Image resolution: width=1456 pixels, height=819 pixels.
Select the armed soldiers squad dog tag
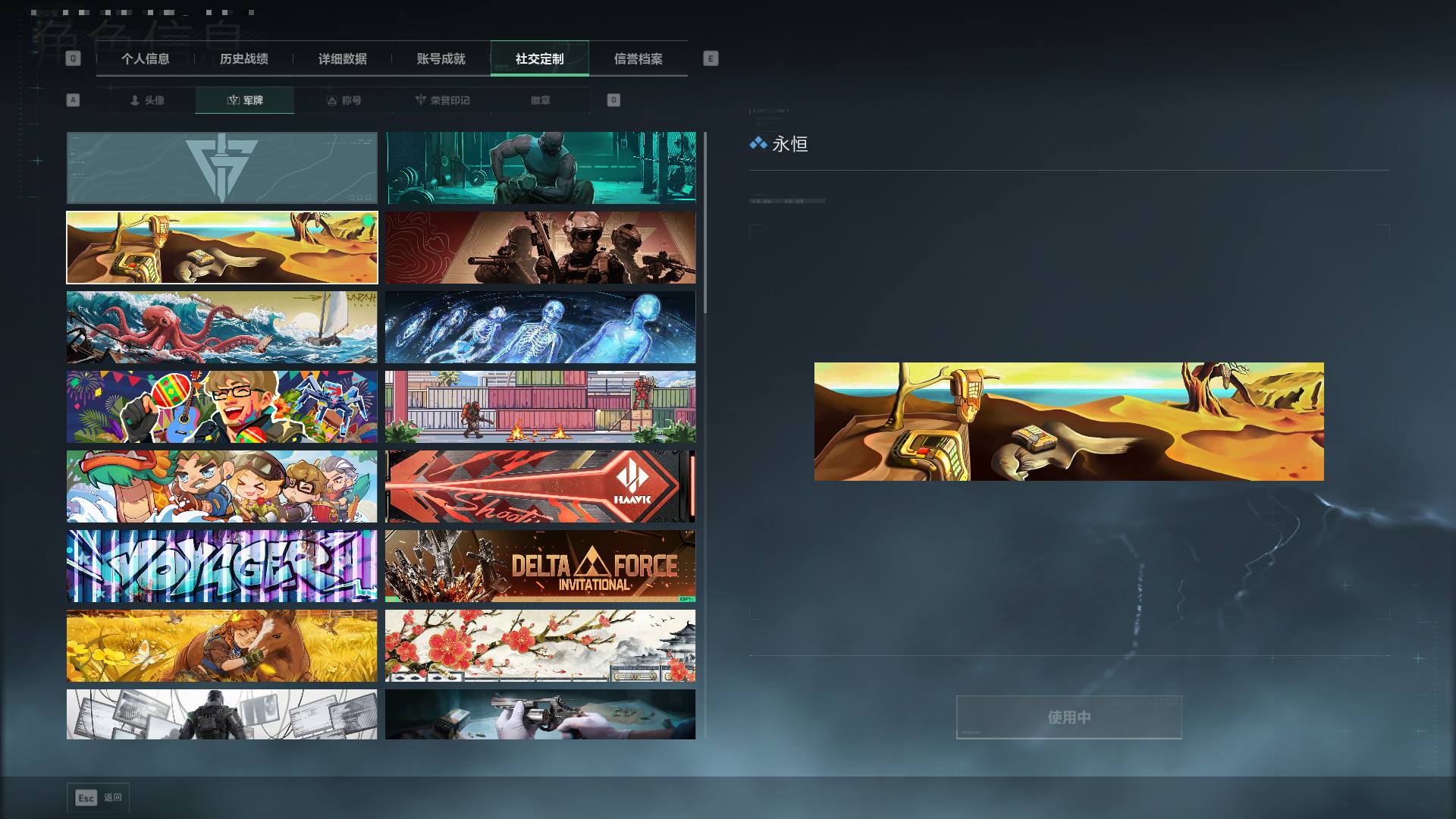click(541, 248)
